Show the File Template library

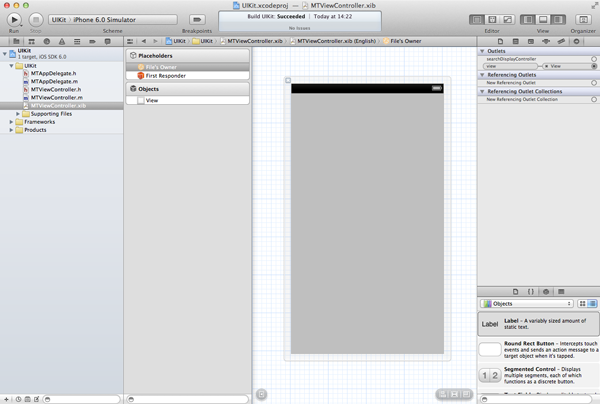515,292
